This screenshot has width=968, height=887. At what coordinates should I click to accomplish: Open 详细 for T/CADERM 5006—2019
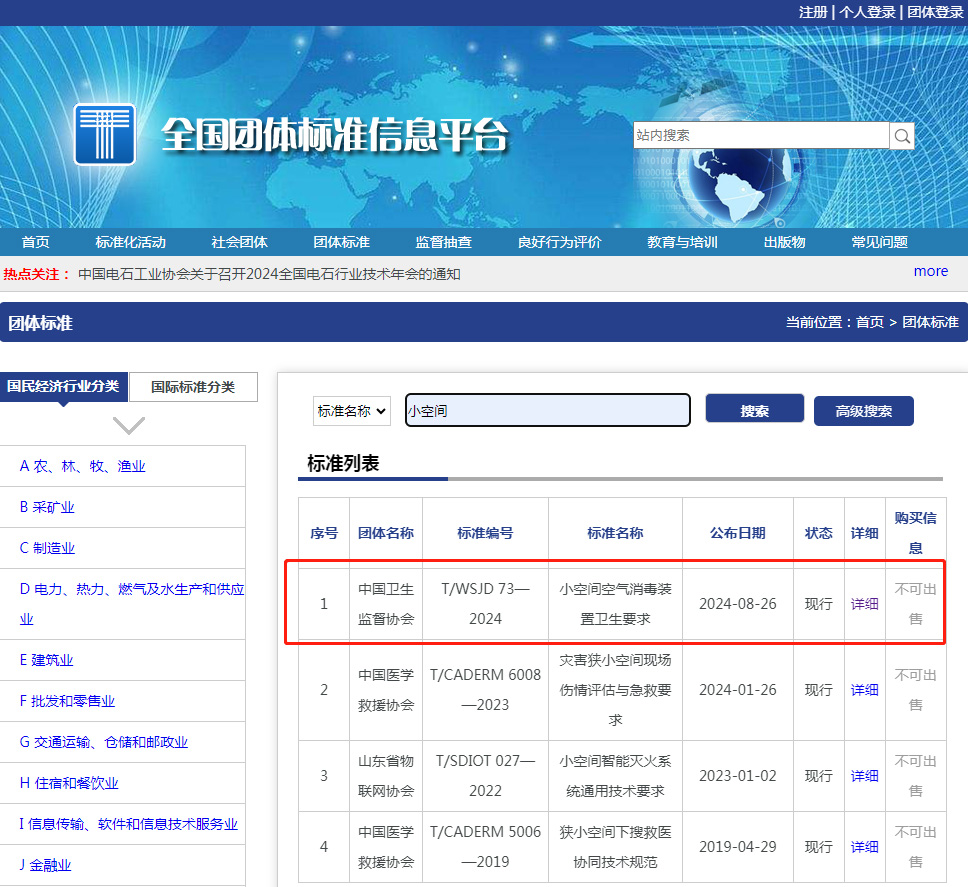tap(864, 846)
